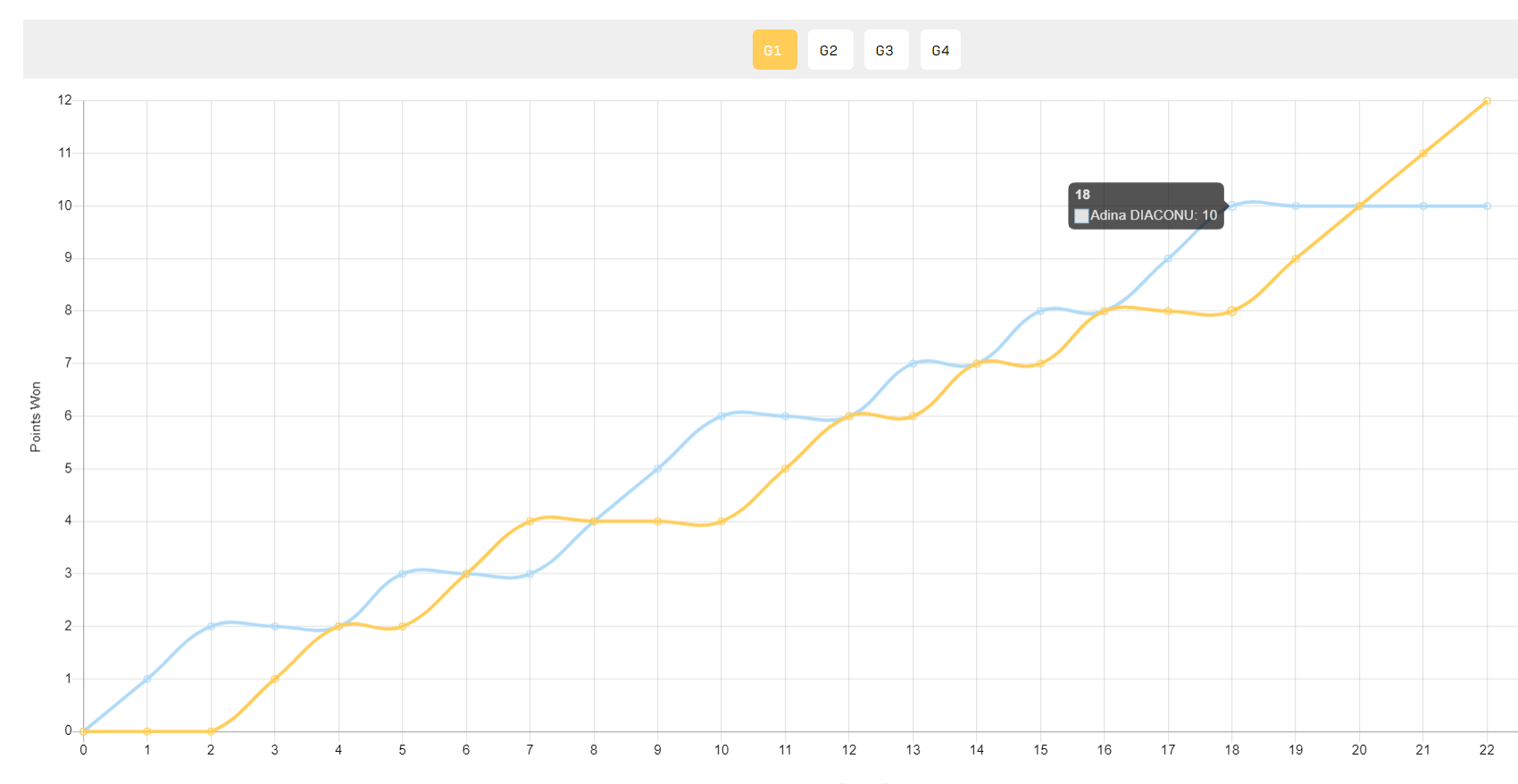Select the G1 game tab

(774, 50)
